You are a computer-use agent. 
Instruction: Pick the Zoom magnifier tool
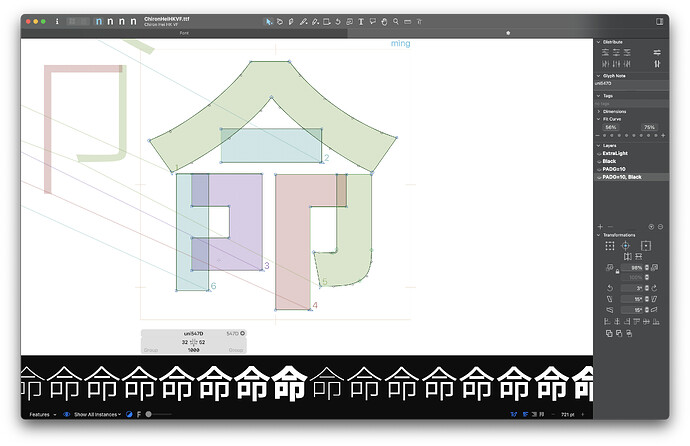[x=397, y=20]
